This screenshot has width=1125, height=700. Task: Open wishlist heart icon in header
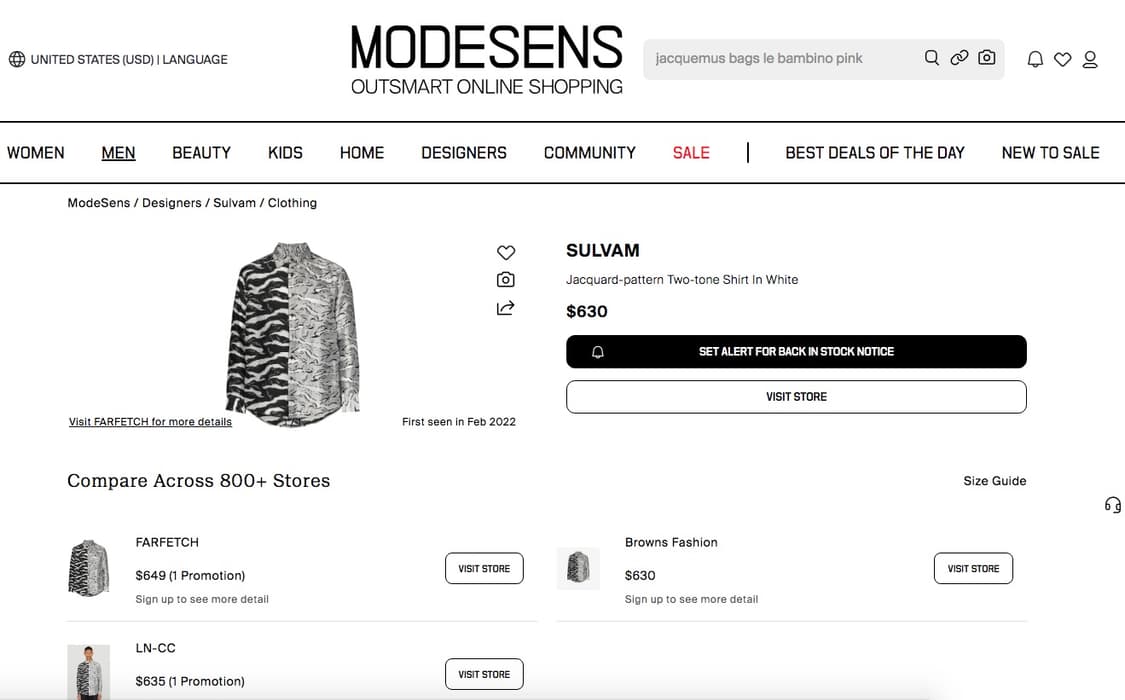1063,60
